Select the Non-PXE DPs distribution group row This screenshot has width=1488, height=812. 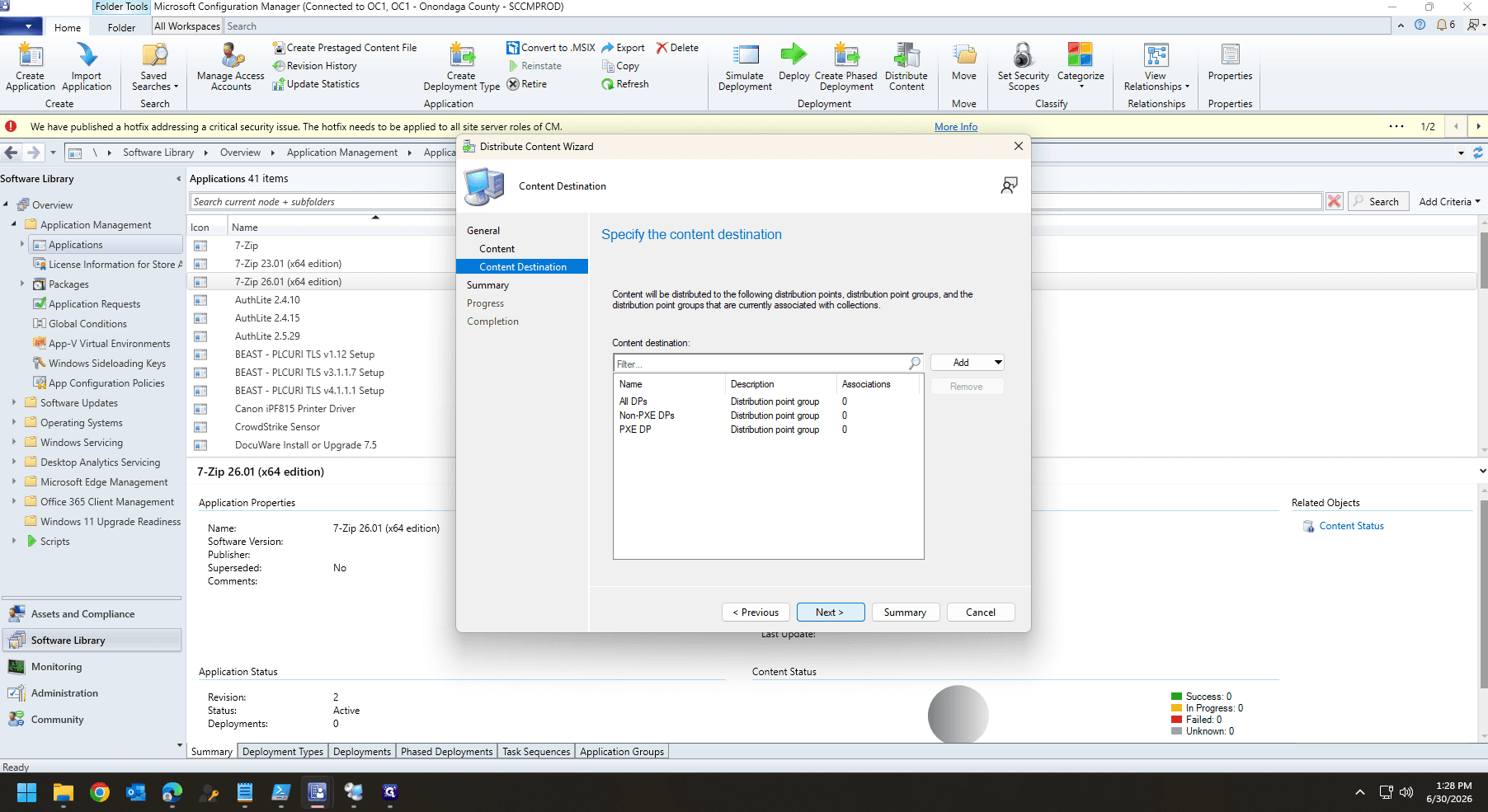pos(767,415)
